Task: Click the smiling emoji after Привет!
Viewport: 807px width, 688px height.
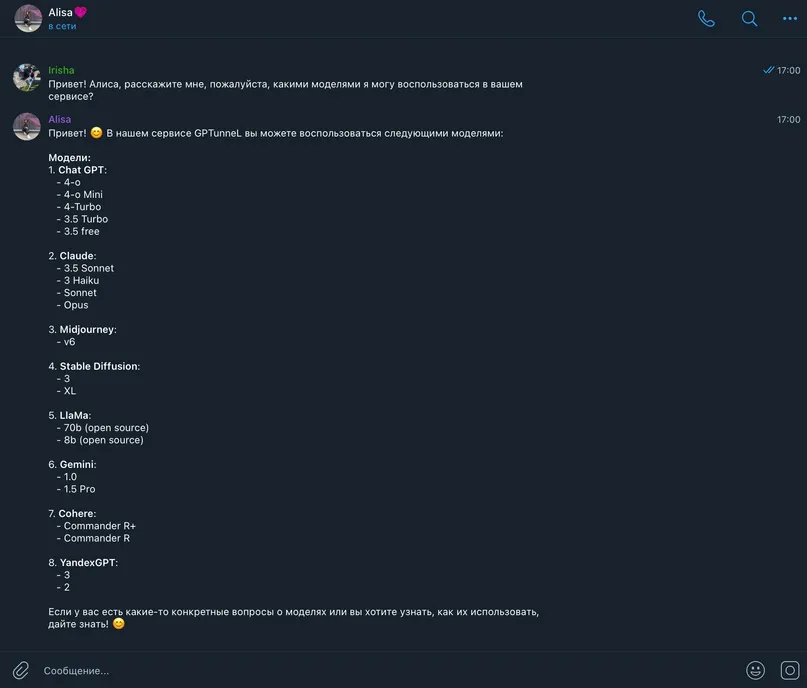Action: [96, 133]
